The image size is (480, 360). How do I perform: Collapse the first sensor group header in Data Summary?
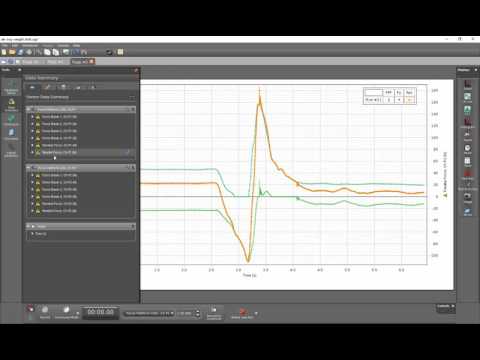click(x=29, y=109)
